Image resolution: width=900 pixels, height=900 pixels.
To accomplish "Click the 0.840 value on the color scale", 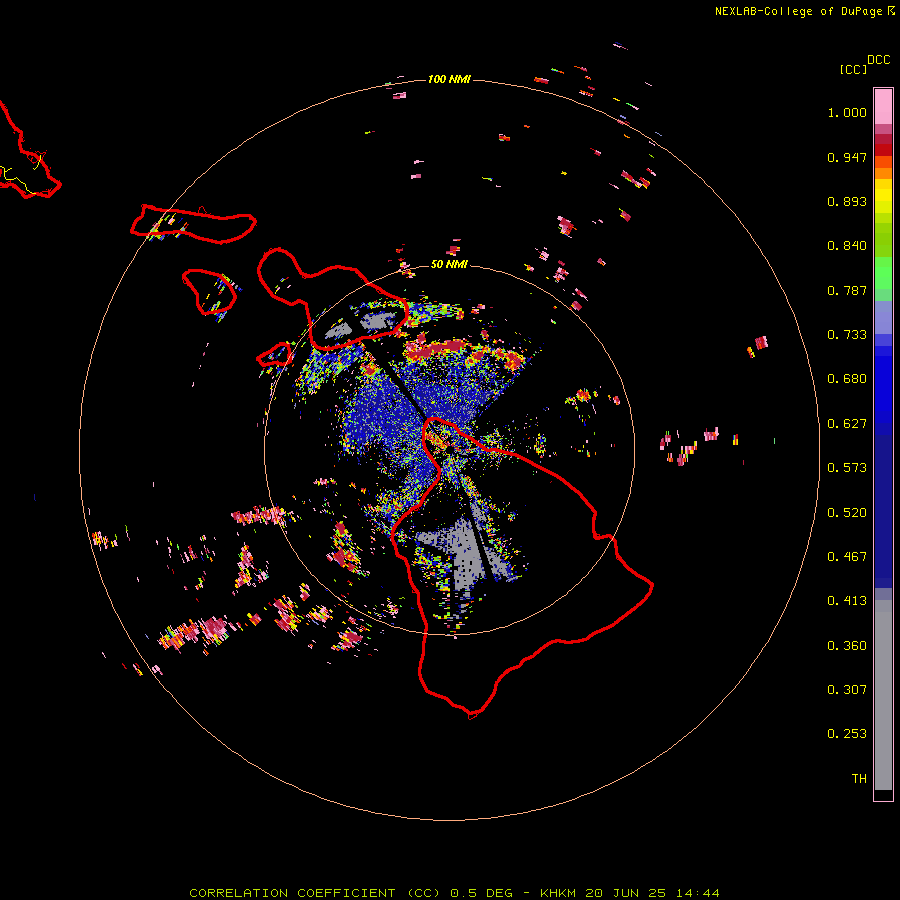I will point(847,246).
